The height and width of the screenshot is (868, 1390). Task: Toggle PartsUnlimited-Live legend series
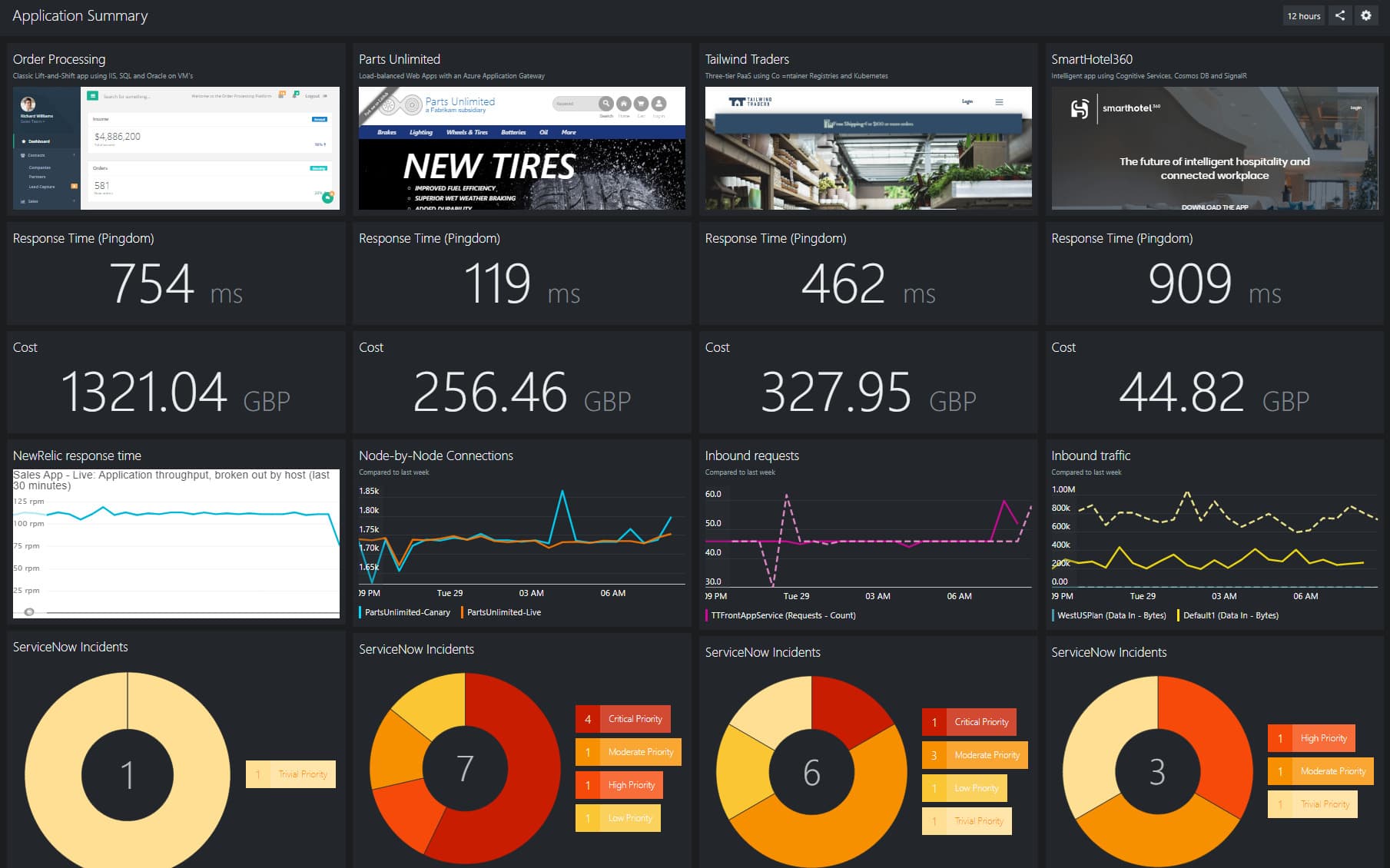[501, 612]
